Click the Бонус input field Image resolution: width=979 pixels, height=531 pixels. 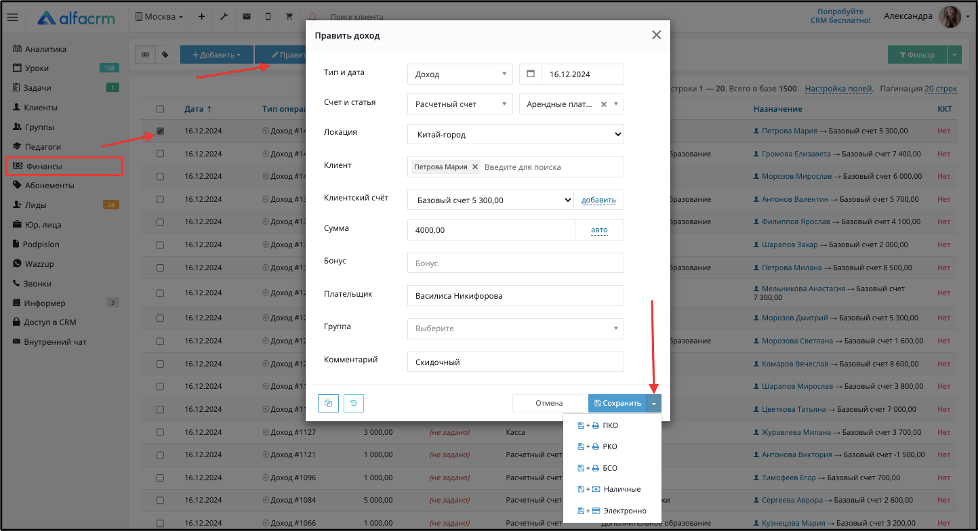515,263
